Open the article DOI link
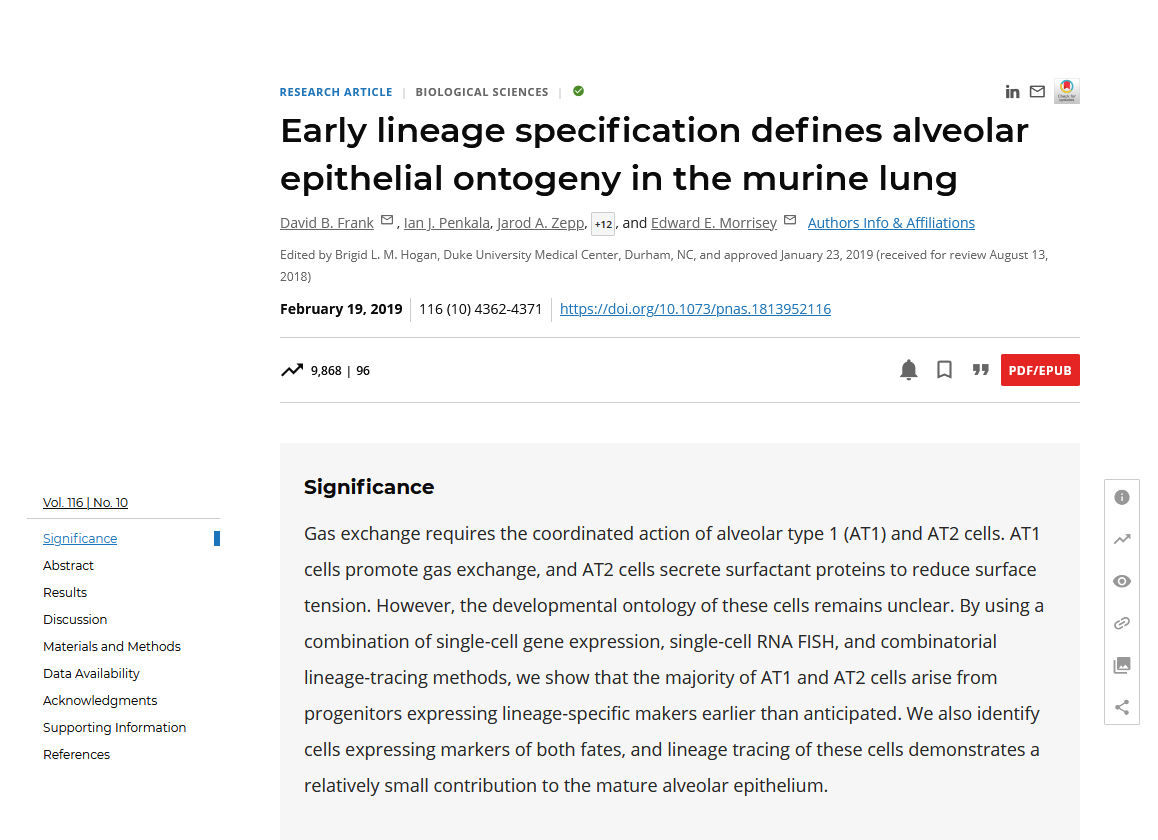This screenshot has width=1158, height=840. point(695,309)
